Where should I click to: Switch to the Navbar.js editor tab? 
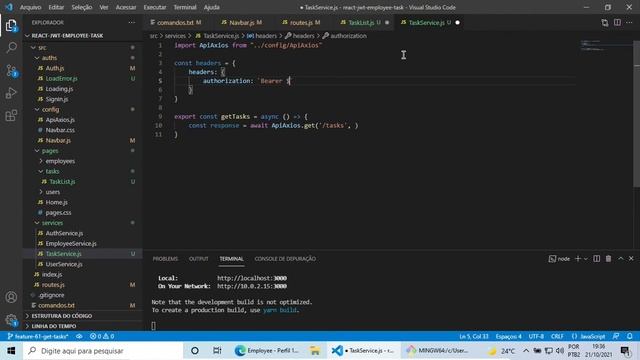point(242,23)
